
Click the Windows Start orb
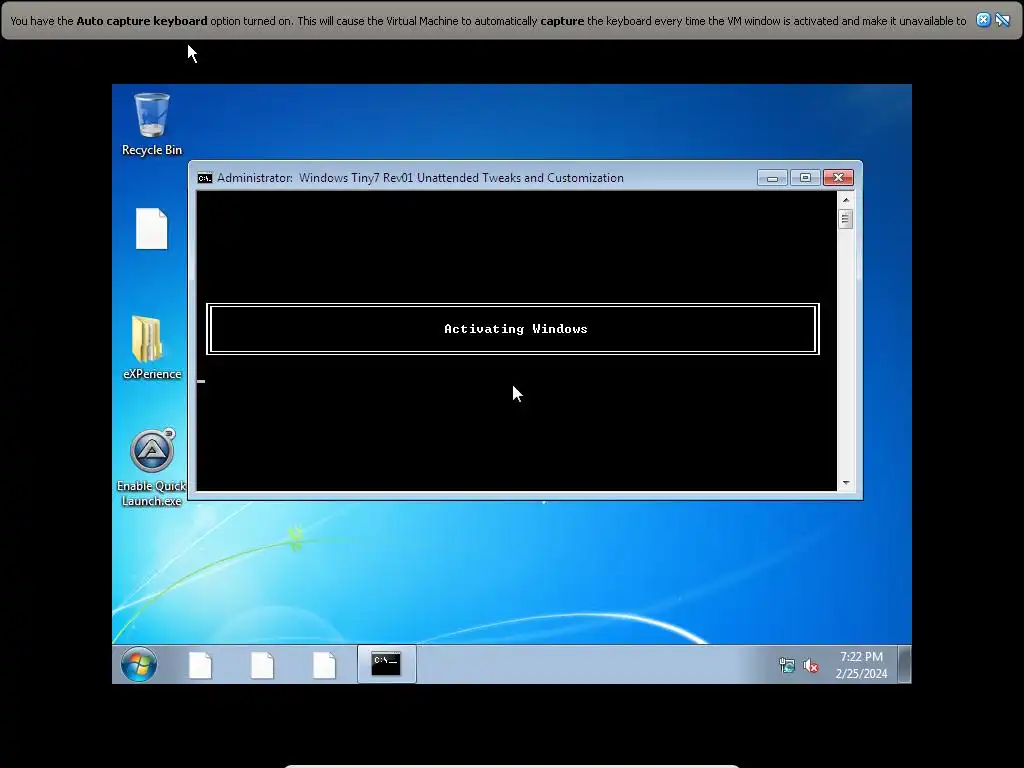coord(138,664)
